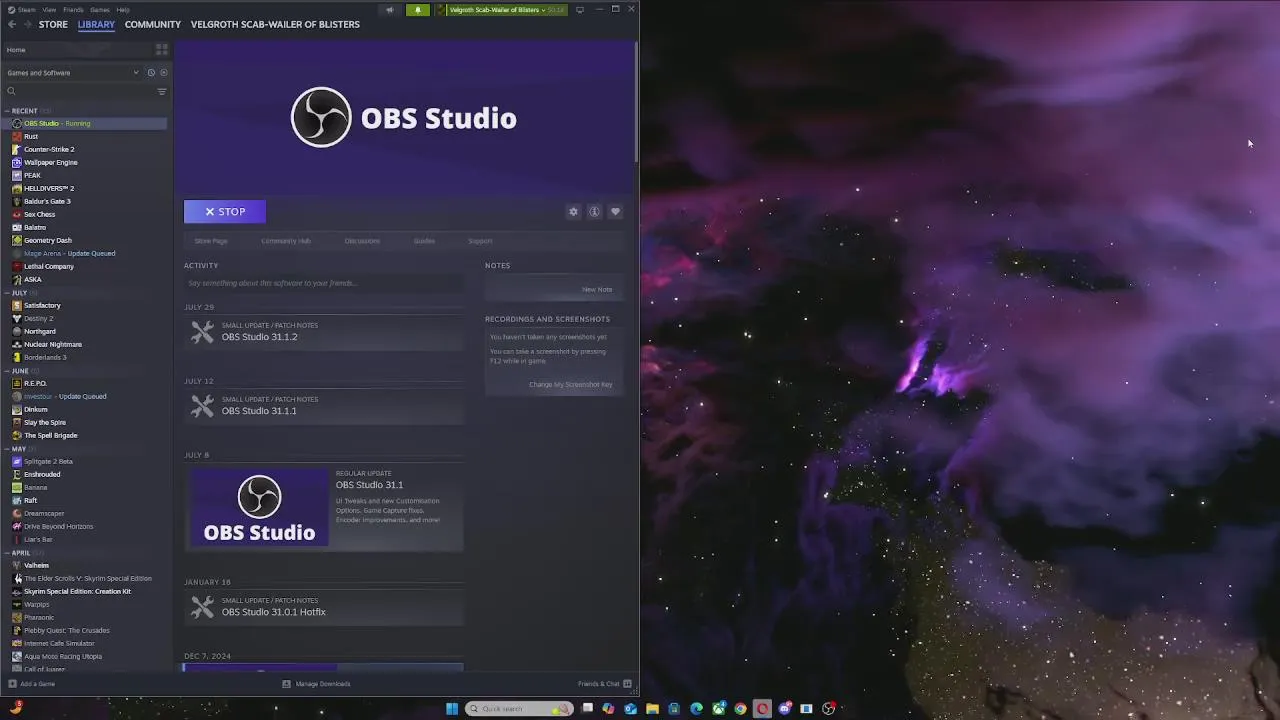Open the View menu
Screen dimensions: 1280x720
point(49,10)
